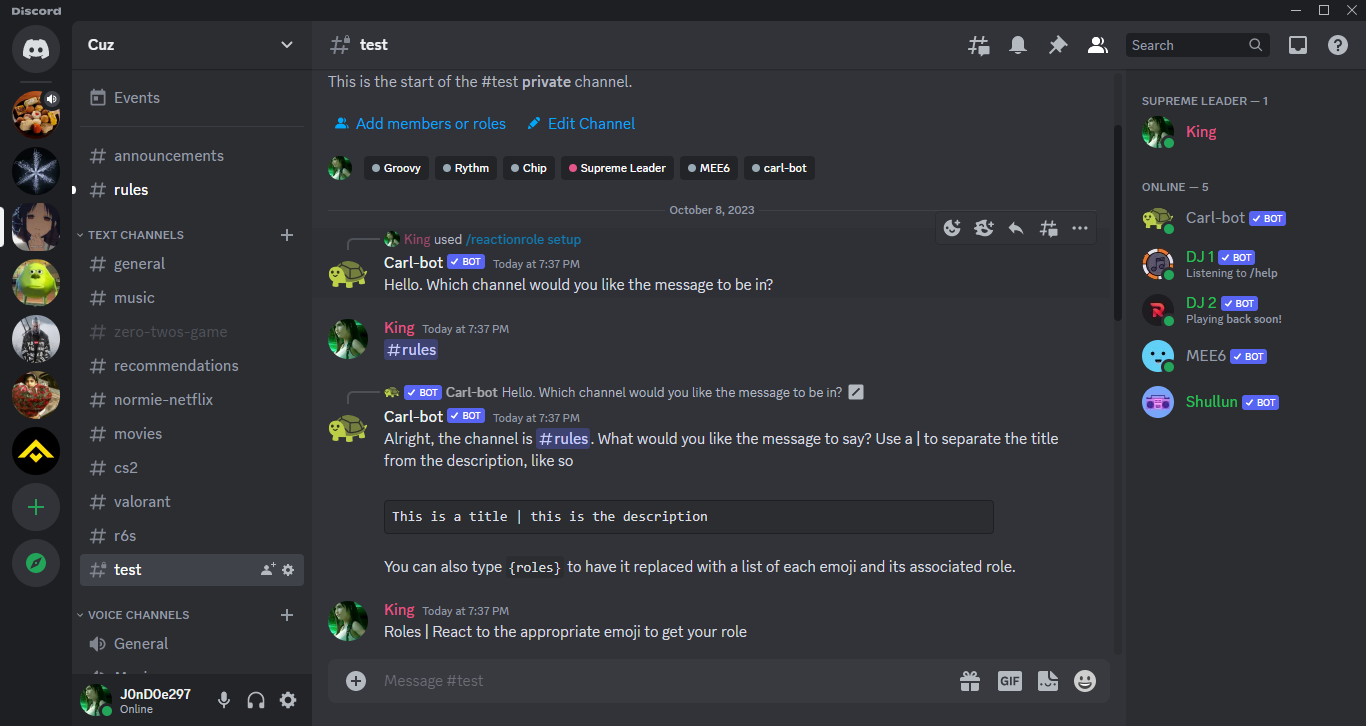Viewport: 1366px width, 726px height.
Task: Open the Threads icon in header
Action: tap(979, 45)
